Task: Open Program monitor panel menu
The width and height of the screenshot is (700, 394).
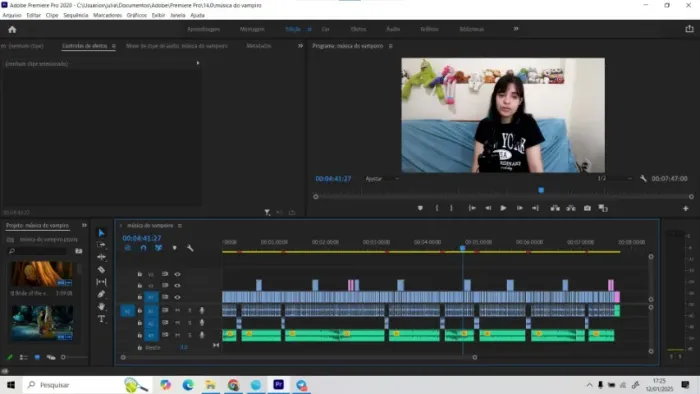Action: 391,46
